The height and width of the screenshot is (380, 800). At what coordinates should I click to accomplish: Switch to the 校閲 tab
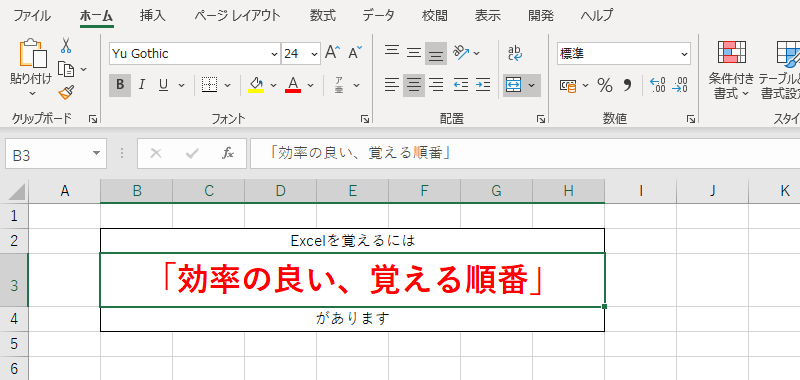[x=435, y=15]
